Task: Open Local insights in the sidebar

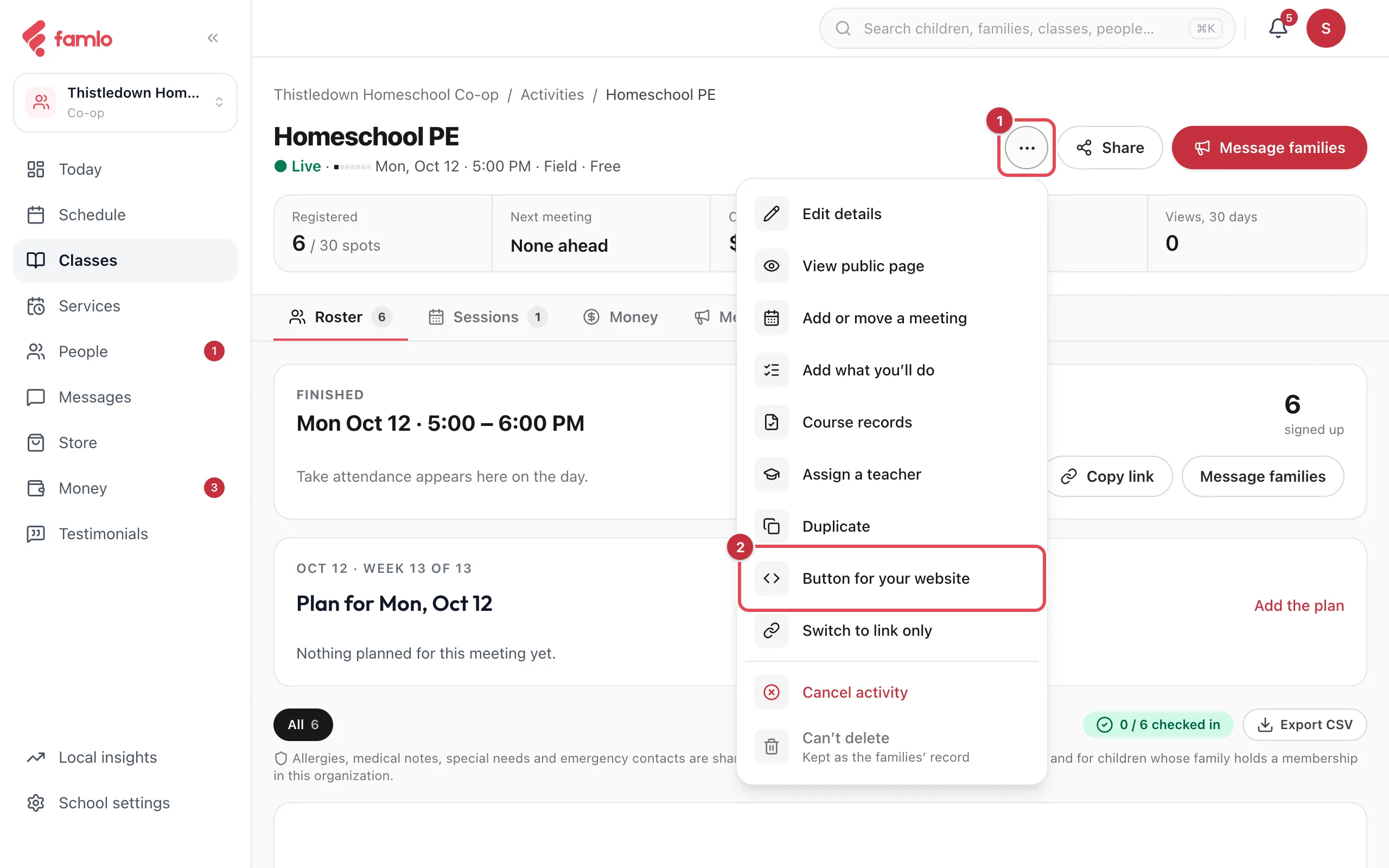Action: [x=125, y=757]
